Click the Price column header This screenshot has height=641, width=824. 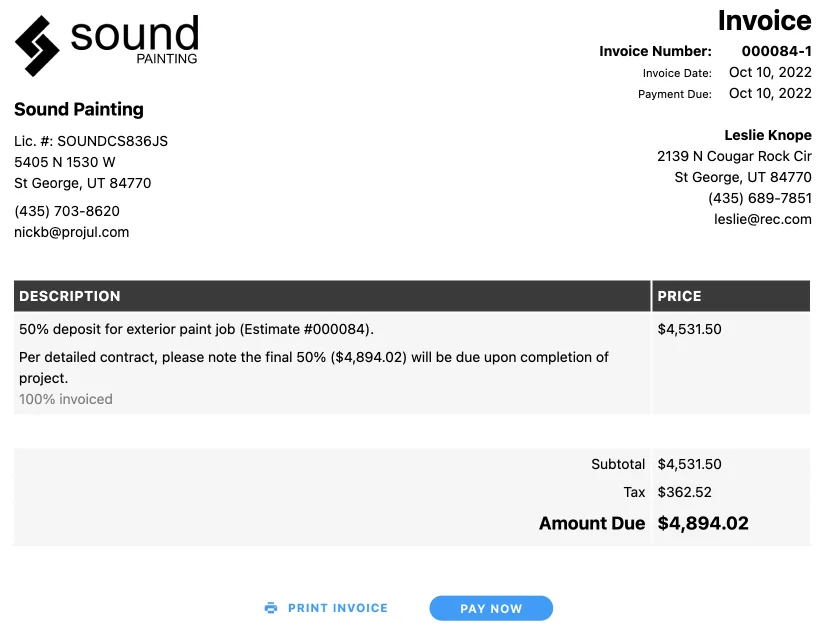(x=679, y=296)
